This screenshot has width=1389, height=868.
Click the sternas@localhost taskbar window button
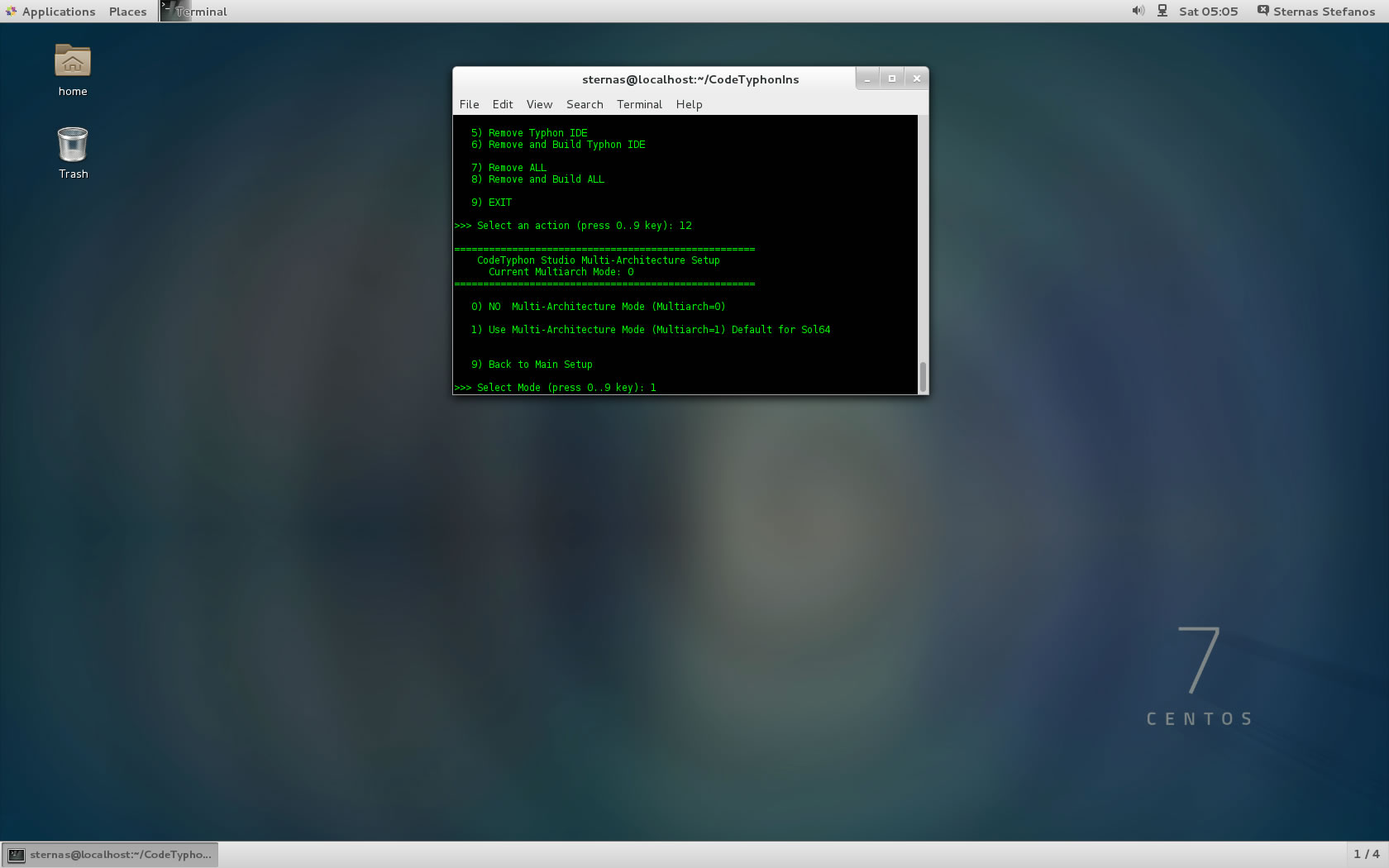[110, 855]
